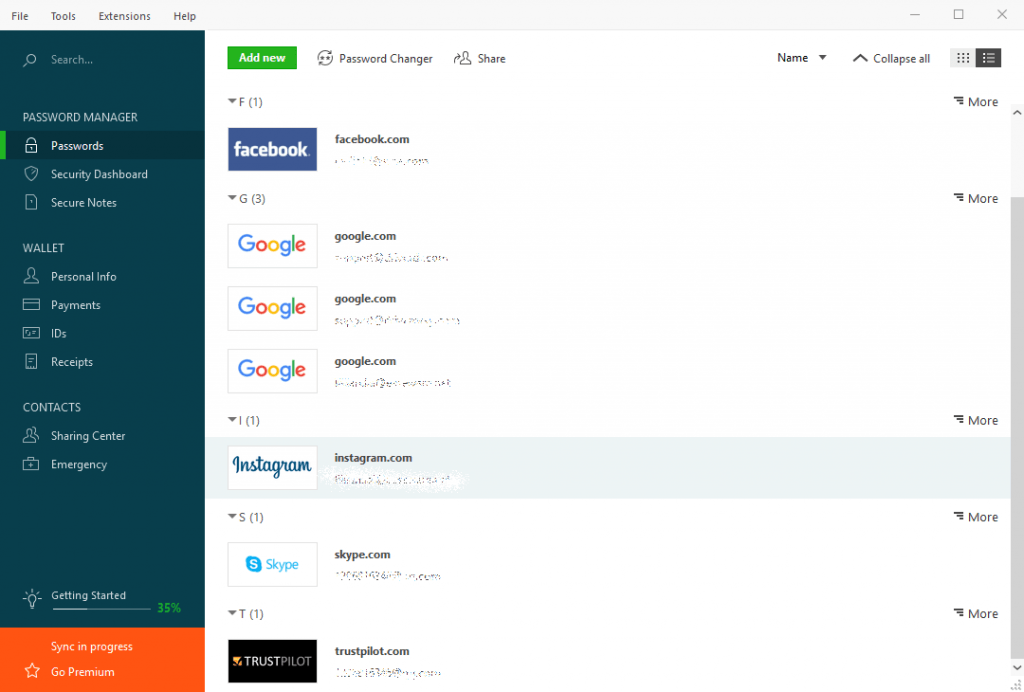Click the Personal Info person icon
The height and width of the screenshot is (692, 1024).
click(x=31, y=276)
